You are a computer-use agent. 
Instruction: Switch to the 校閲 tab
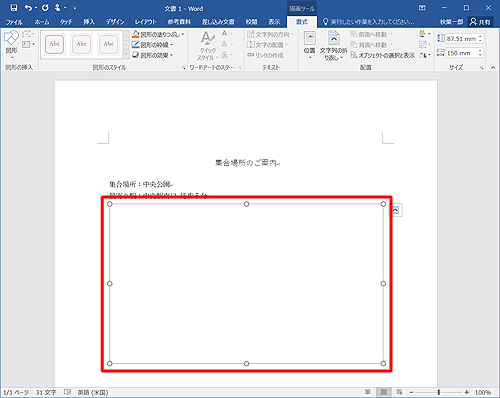pyautogui.click(x=251, y=22)
